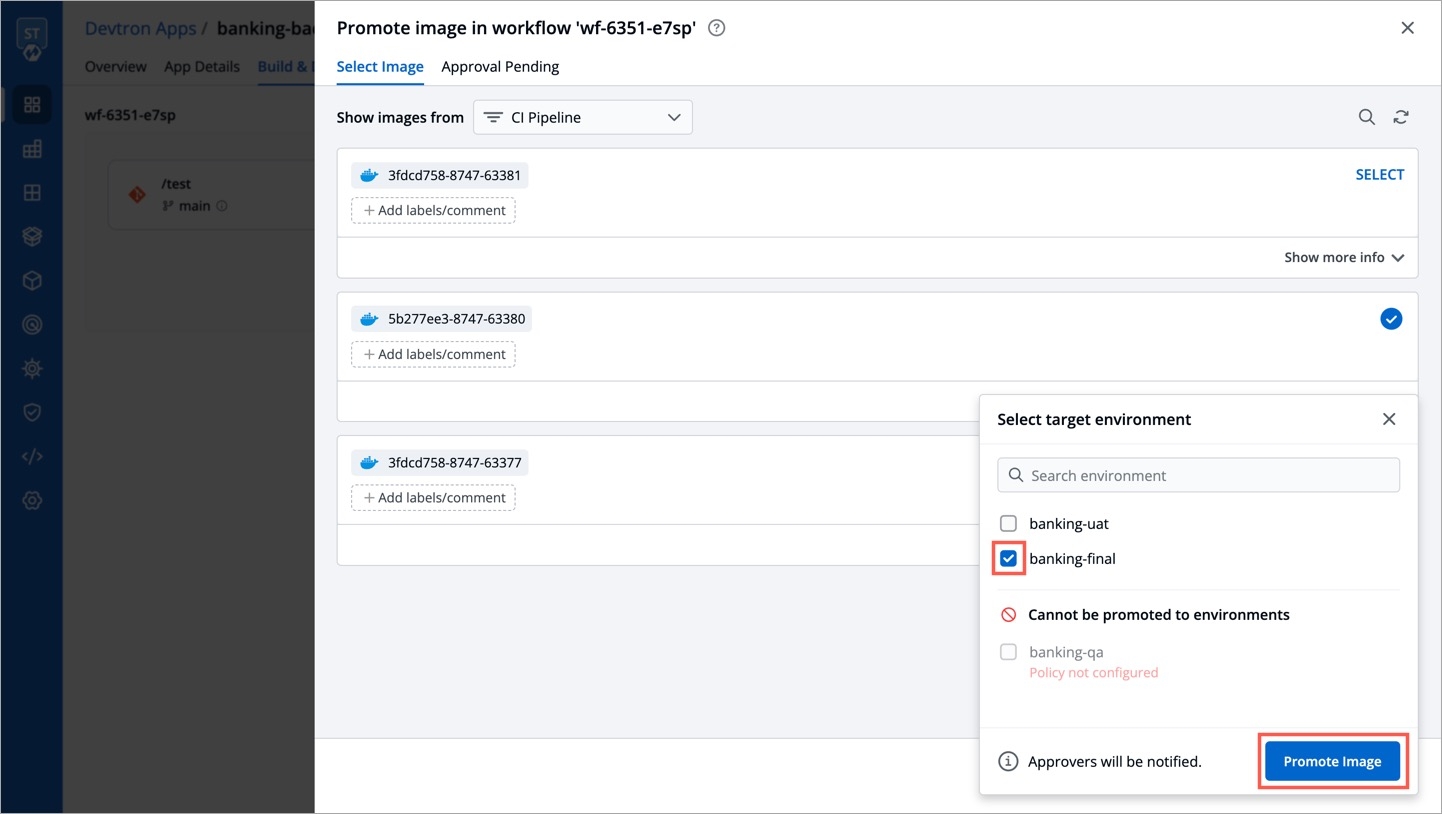Click the Docker icon of image 3fdcd758-8747-63381
This screenshot has width=1442, height=814.
click(x=369, y=176)
